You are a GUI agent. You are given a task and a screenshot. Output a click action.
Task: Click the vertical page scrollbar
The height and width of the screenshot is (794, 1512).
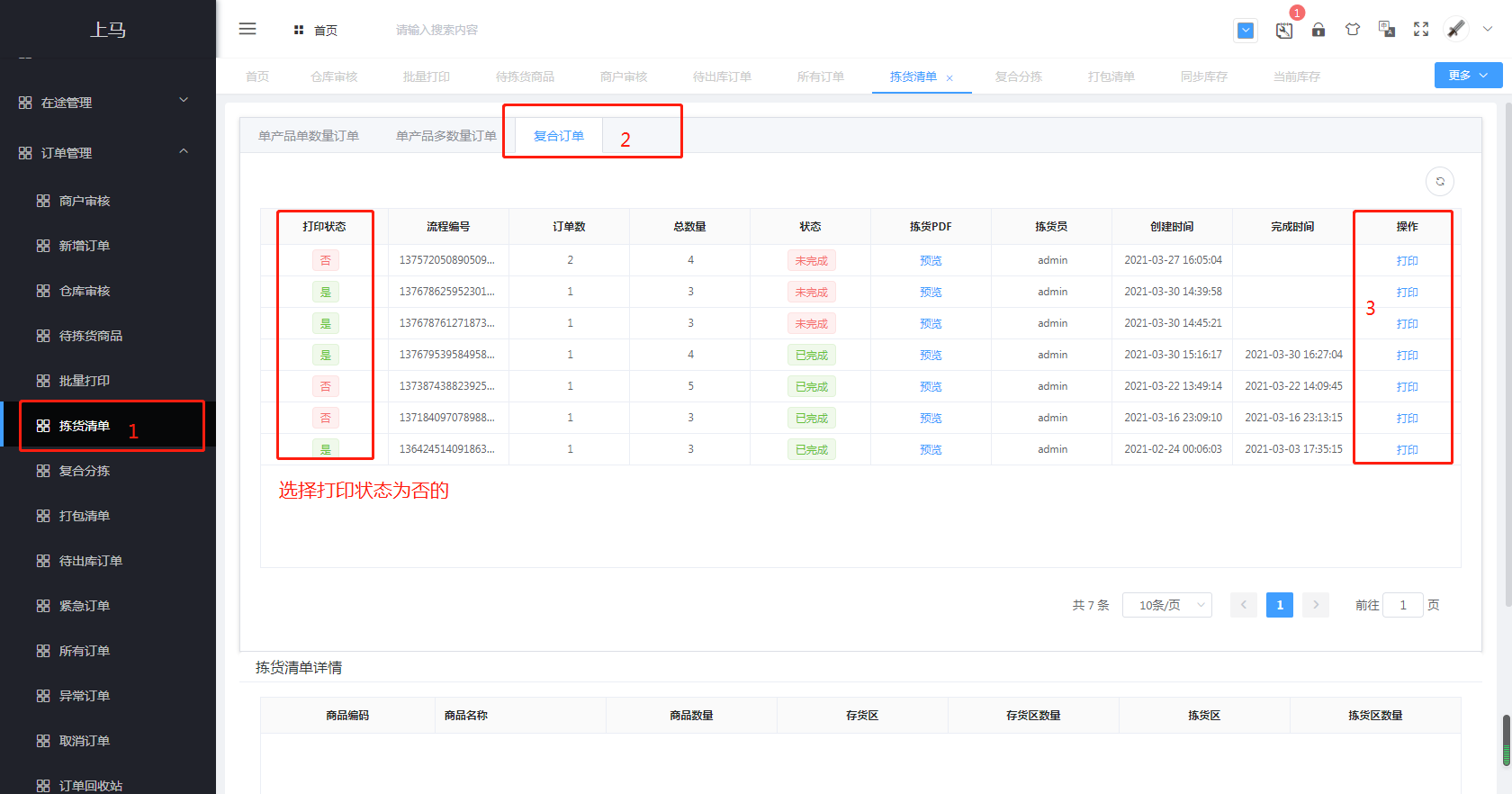1508,356
